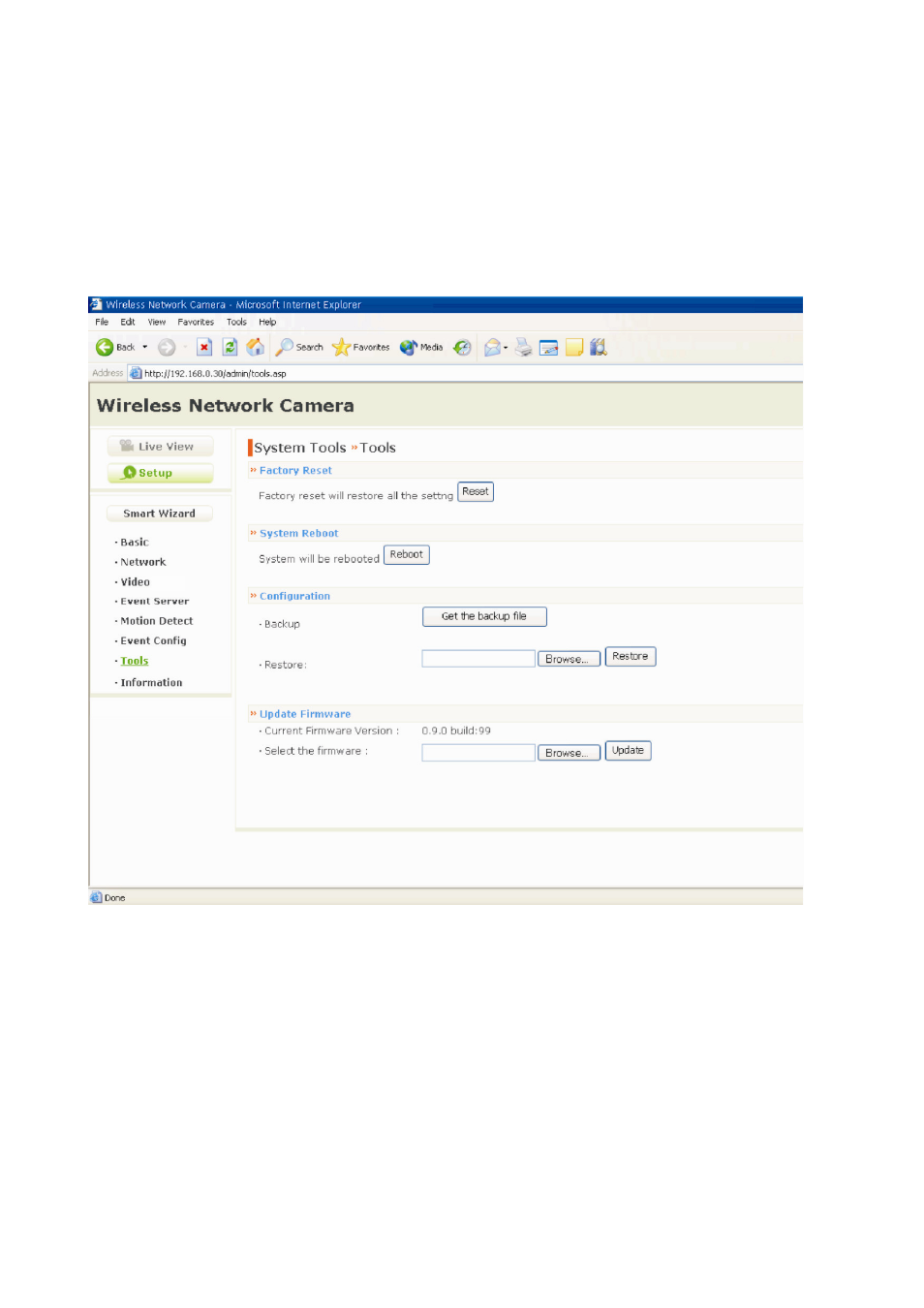Open the Mail dropdown arrow
Screen dimensions: 924x1308
point(506,347)
